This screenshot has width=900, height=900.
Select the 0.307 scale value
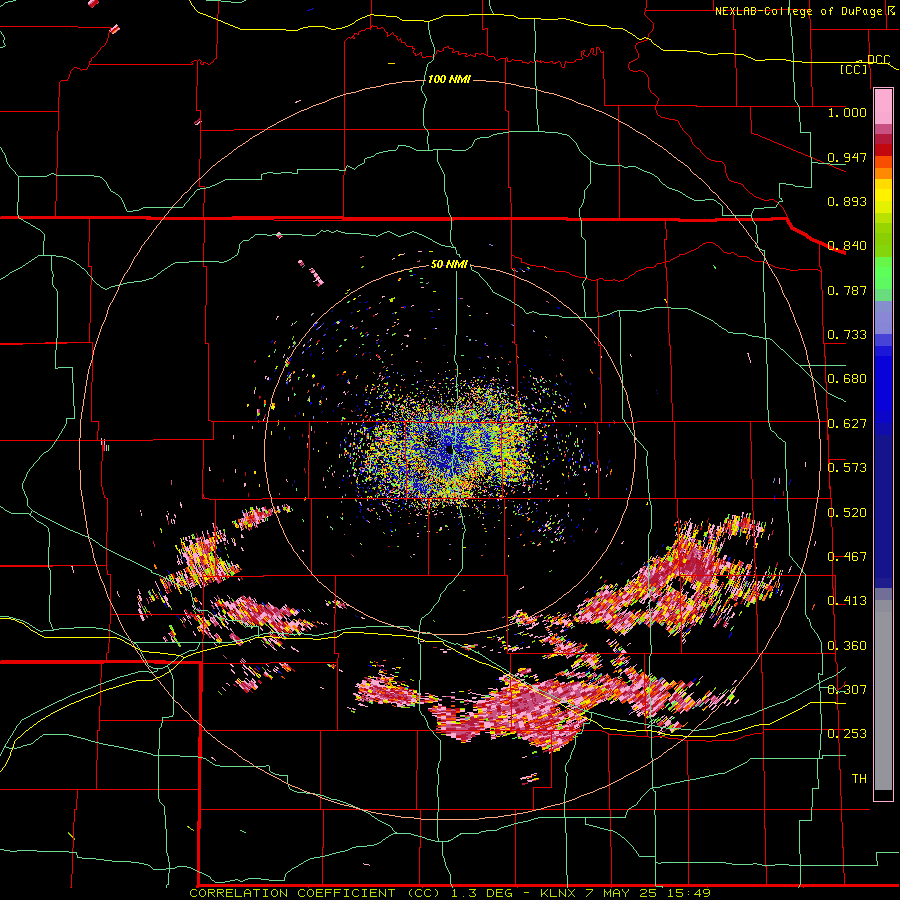[847, 690]
